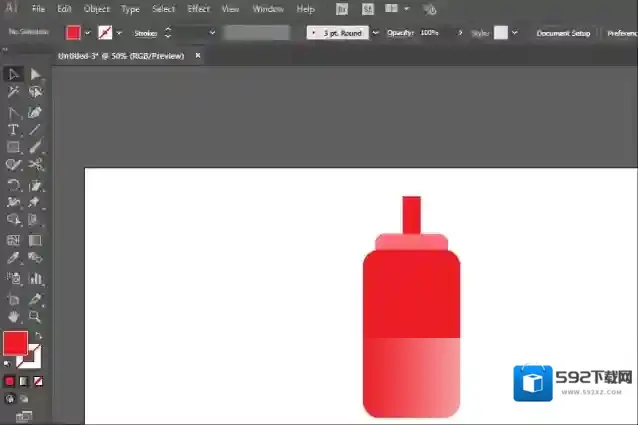Choose the Rectangle tool
The width and height of the screenshot is (638, 425).
coord(14,148)
